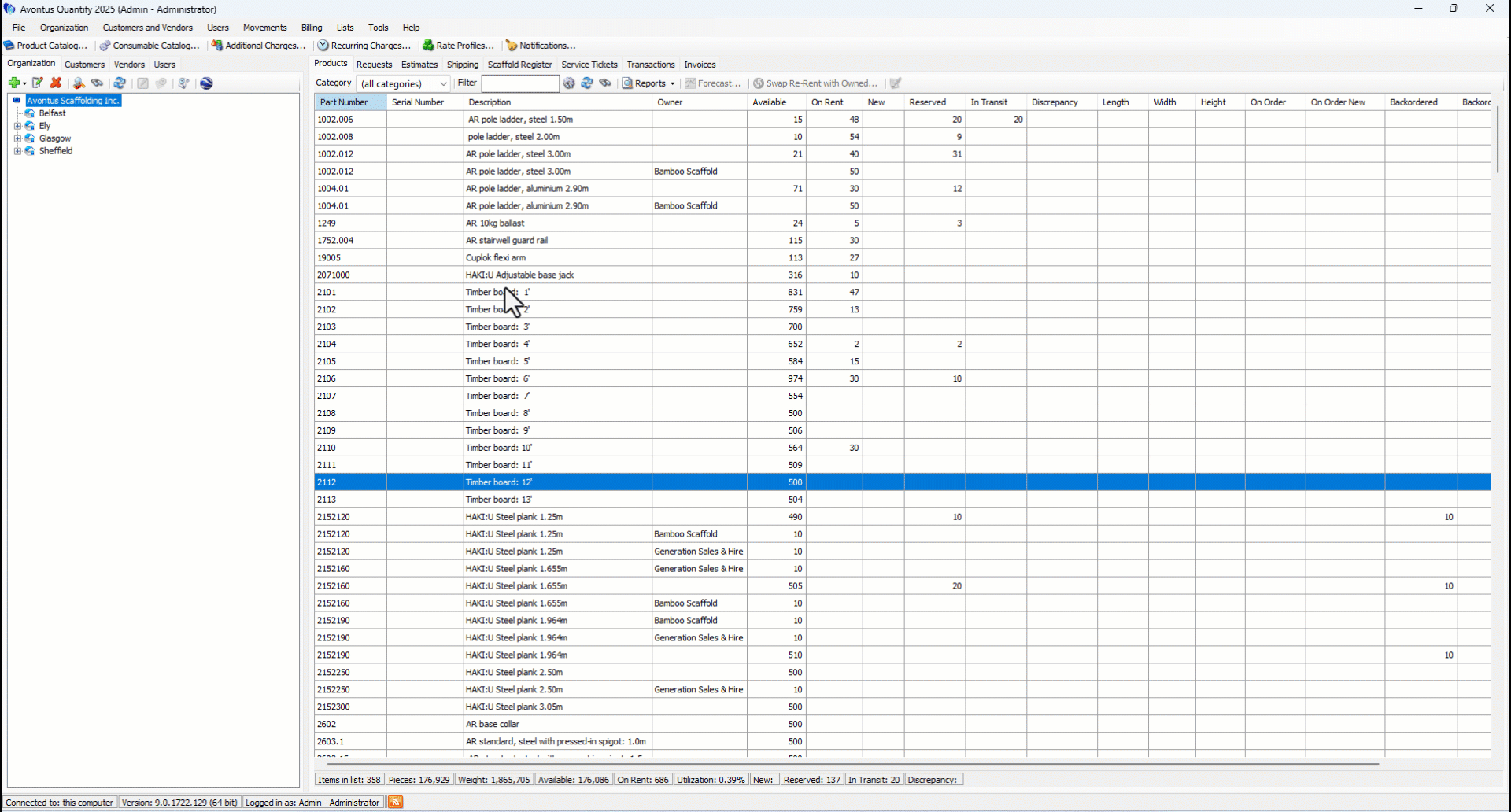1511x812 pixels.
Task: Click the globe map icon
Action: pos(206,83)
